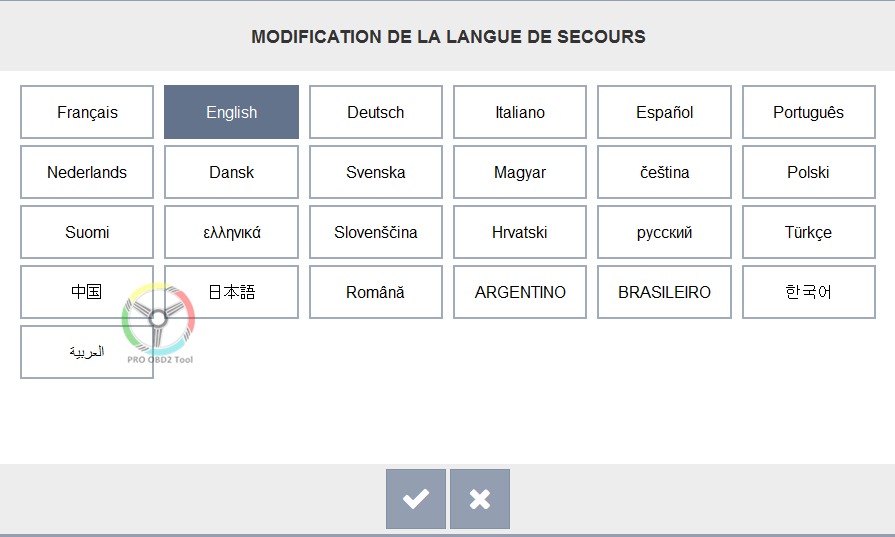Cancel with the X button
The height and width of the screenshot is (537, 895).
(479, 499)
